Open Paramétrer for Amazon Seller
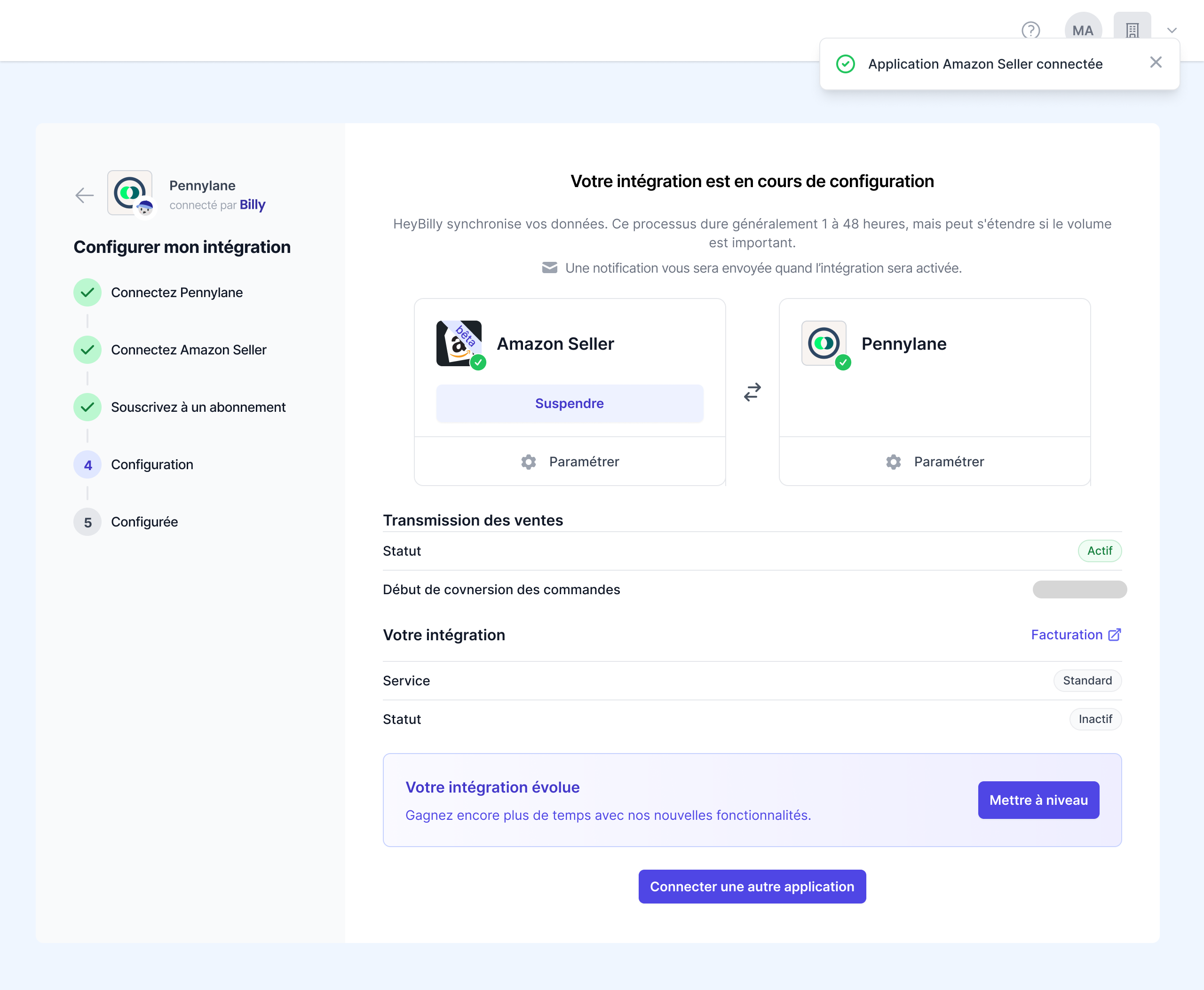The image size is (1204, 990). coord(570,462)
